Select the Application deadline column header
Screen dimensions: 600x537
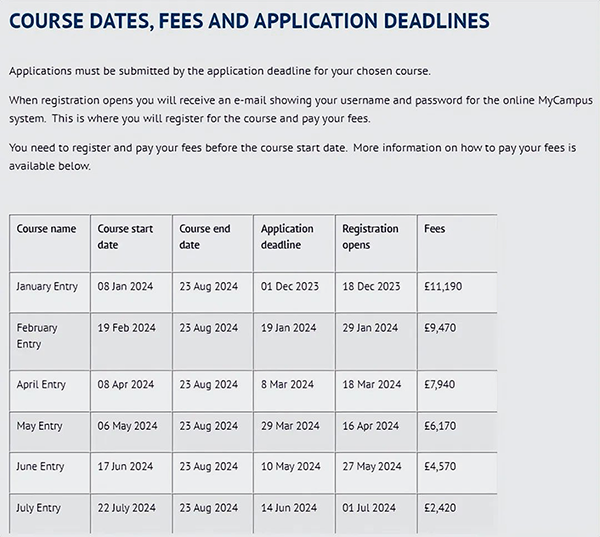[288, 236]
